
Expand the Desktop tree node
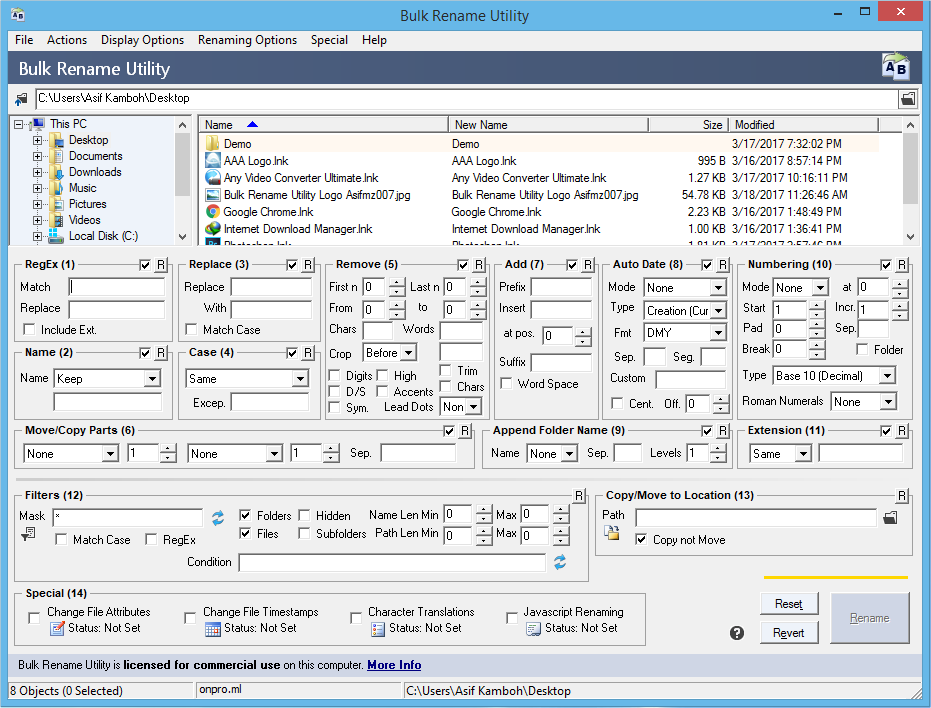(37, 140)
